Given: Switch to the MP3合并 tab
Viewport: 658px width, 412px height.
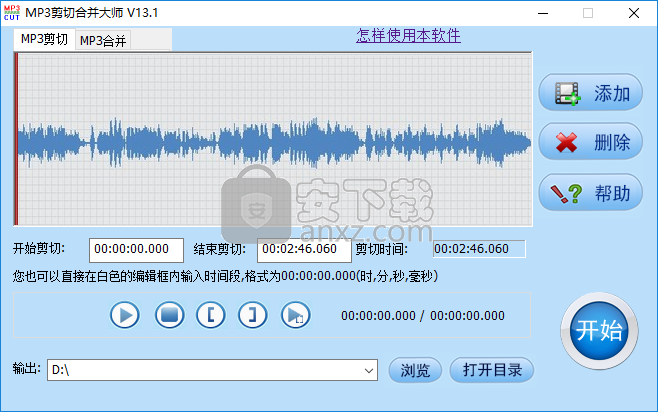Looking at the screenshot, I should [103, 41].
